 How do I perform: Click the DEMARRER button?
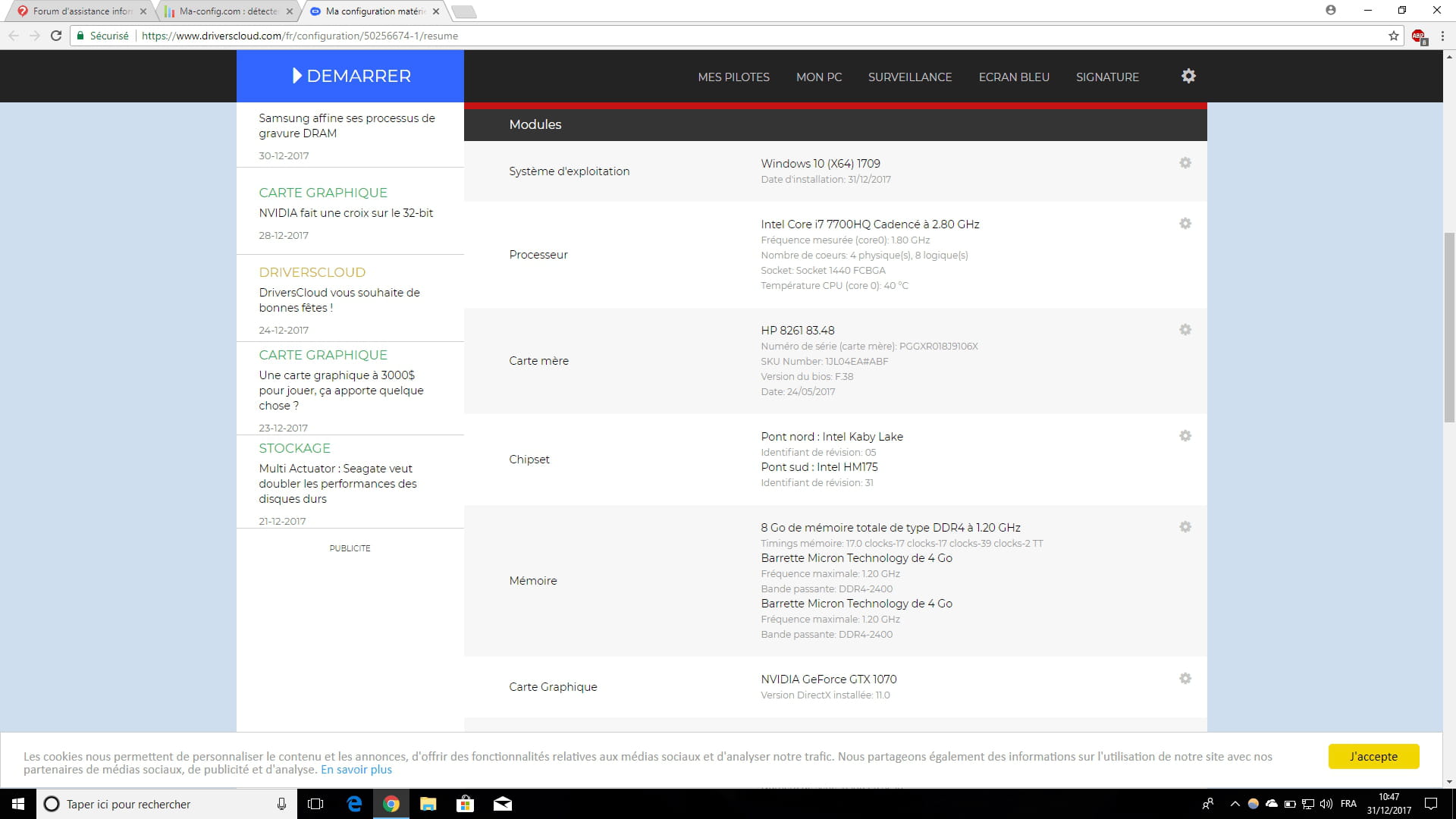pos(350,76)
